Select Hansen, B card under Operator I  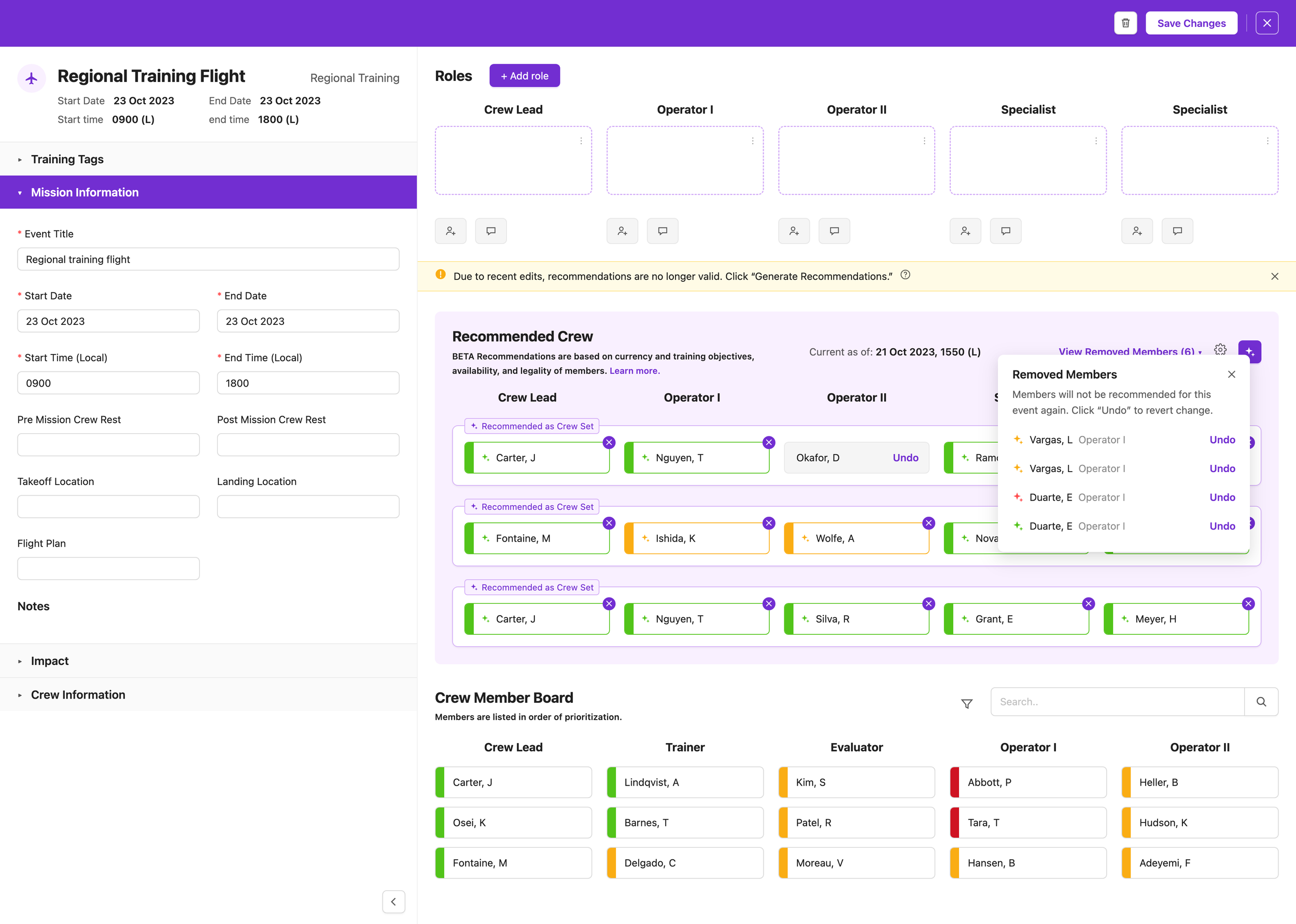(1028, 864)
